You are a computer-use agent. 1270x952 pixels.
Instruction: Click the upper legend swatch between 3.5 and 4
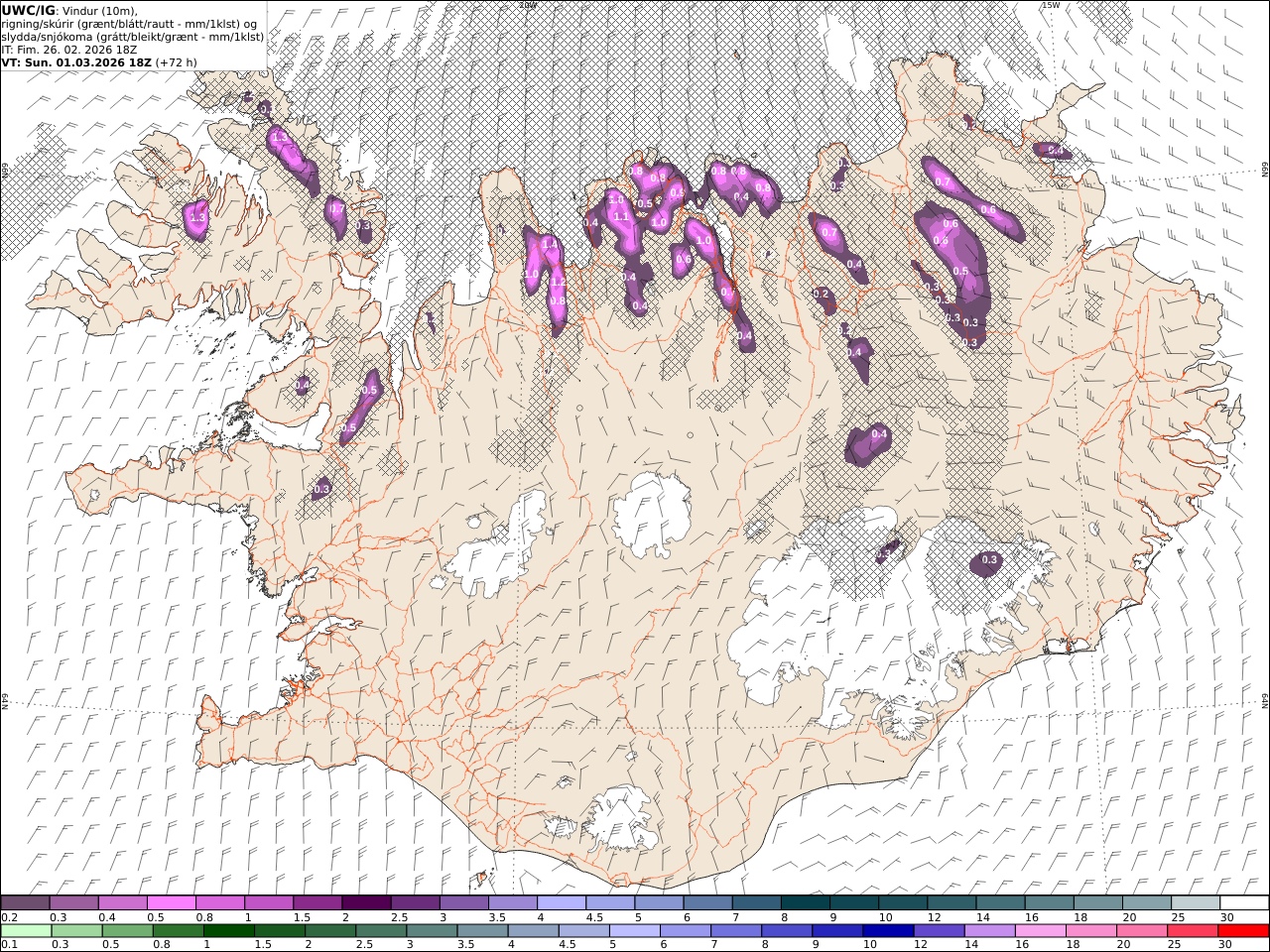[x=512, y=902]
